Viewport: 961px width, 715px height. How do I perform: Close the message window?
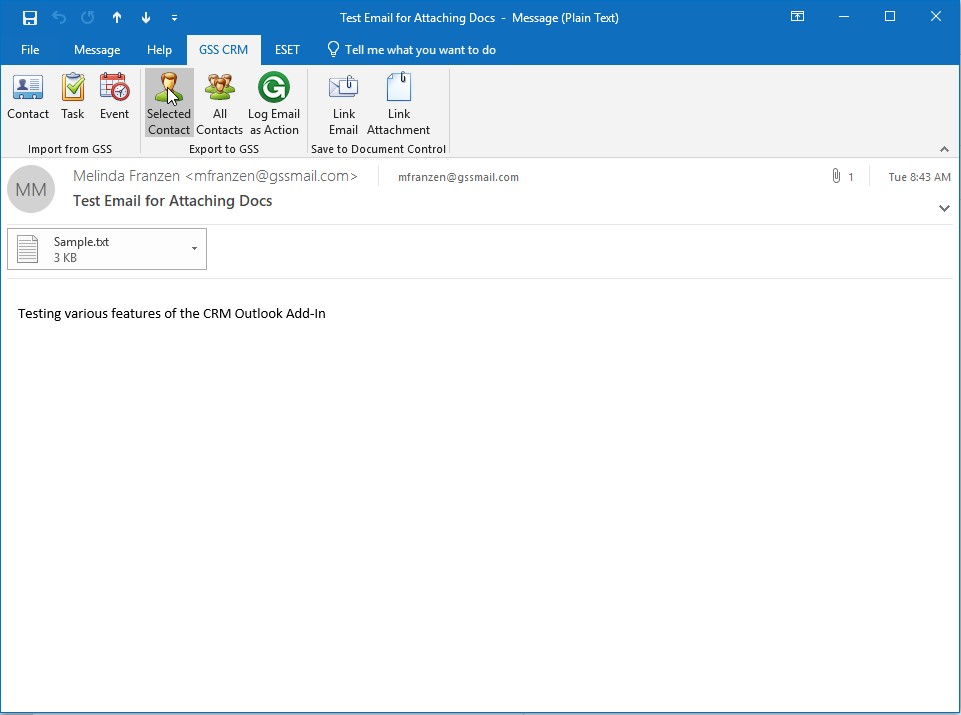coord(935,17)
